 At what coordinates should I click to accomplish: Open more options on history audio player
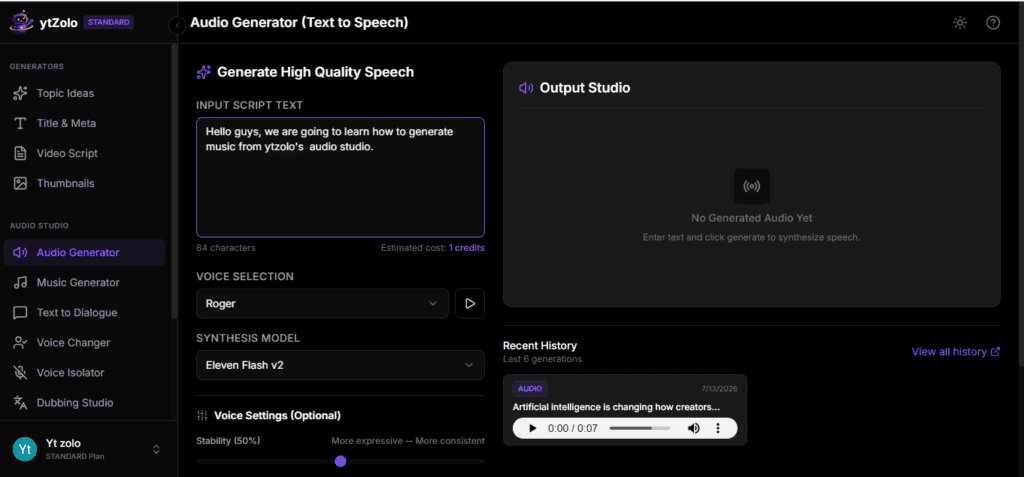(718, 429)
